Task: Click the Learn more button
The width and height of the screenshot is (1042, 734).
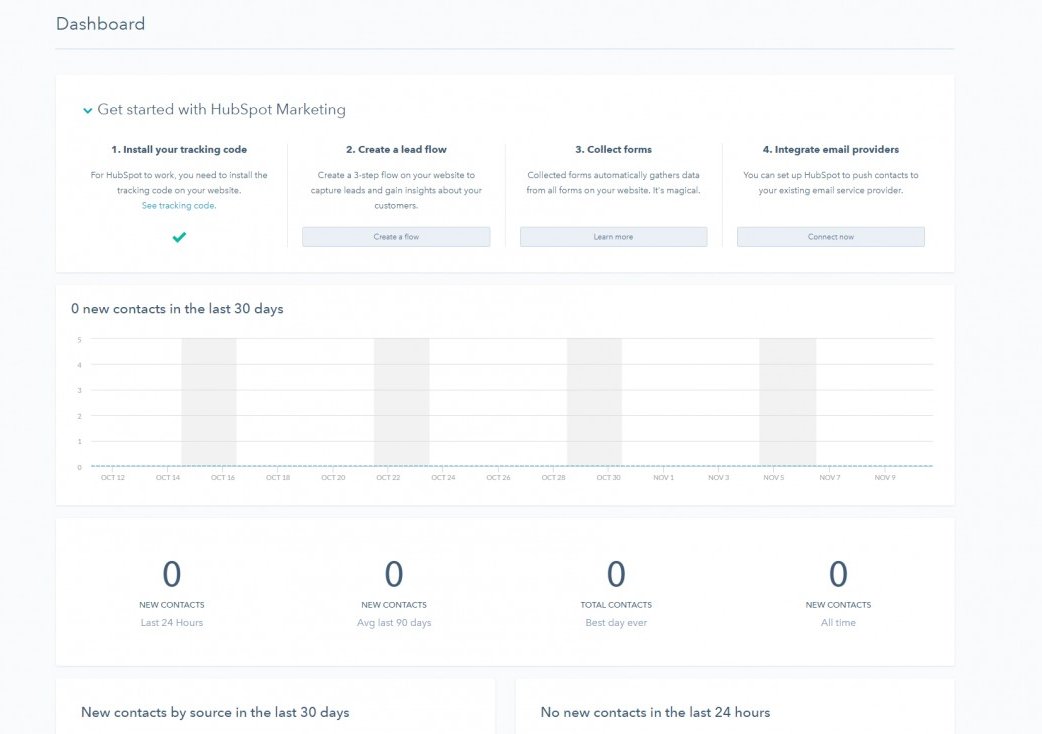Action: coord(613,237)
